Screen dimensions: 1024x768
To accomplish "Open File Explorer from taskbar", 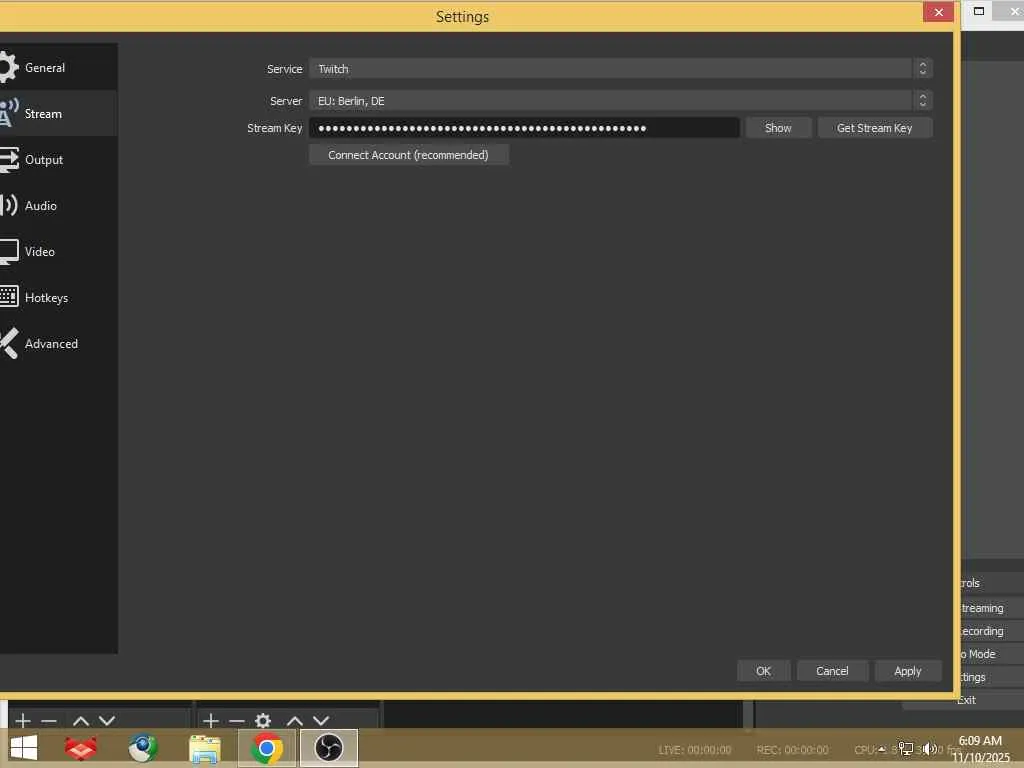I will point(204,748).
